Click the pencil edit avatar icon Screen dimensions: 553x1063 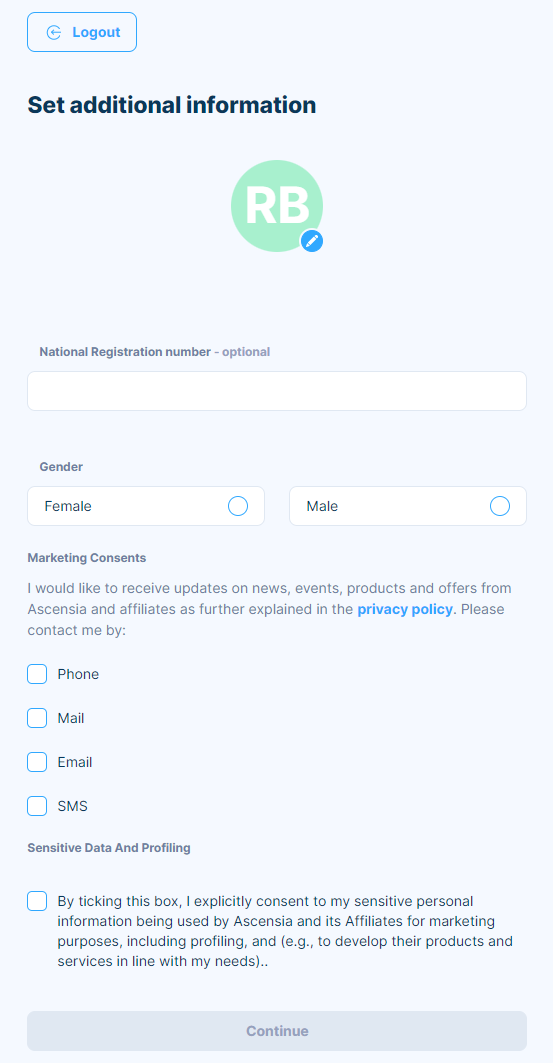click(312, 241)
